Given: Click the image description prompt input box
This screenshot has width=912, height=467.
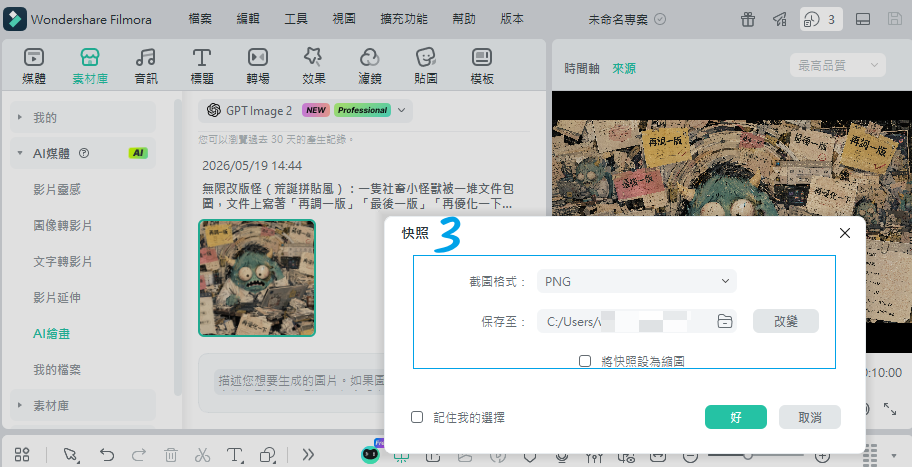Looking at the screenshot, I should [x=298, y=382].
